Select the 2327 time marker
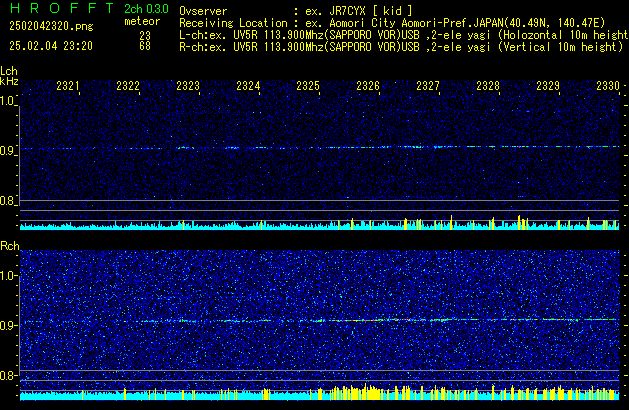 [428, 86]
